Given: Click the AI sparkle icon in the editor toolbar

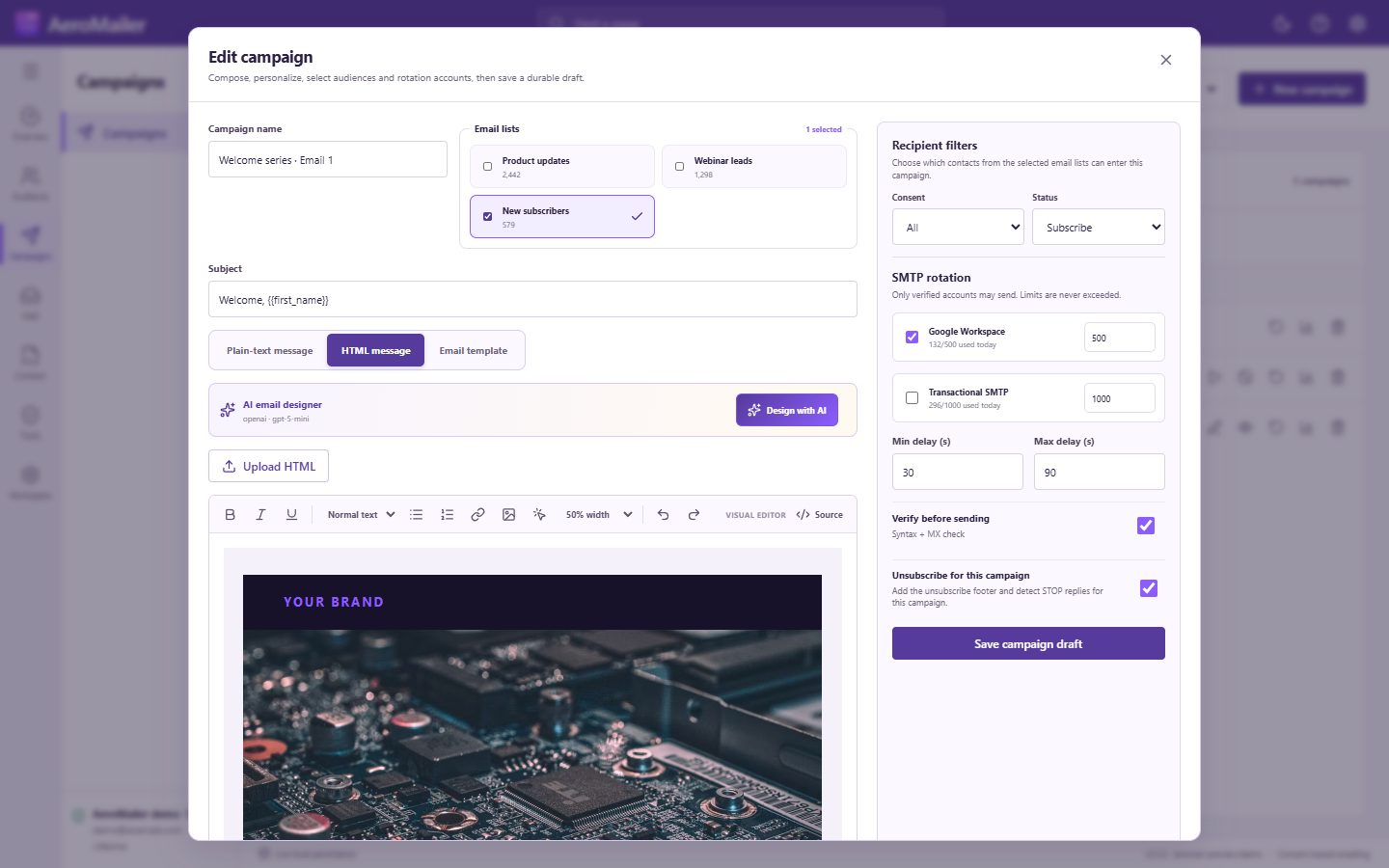Looking at the screenshot, I should click(x=539, y=515).
